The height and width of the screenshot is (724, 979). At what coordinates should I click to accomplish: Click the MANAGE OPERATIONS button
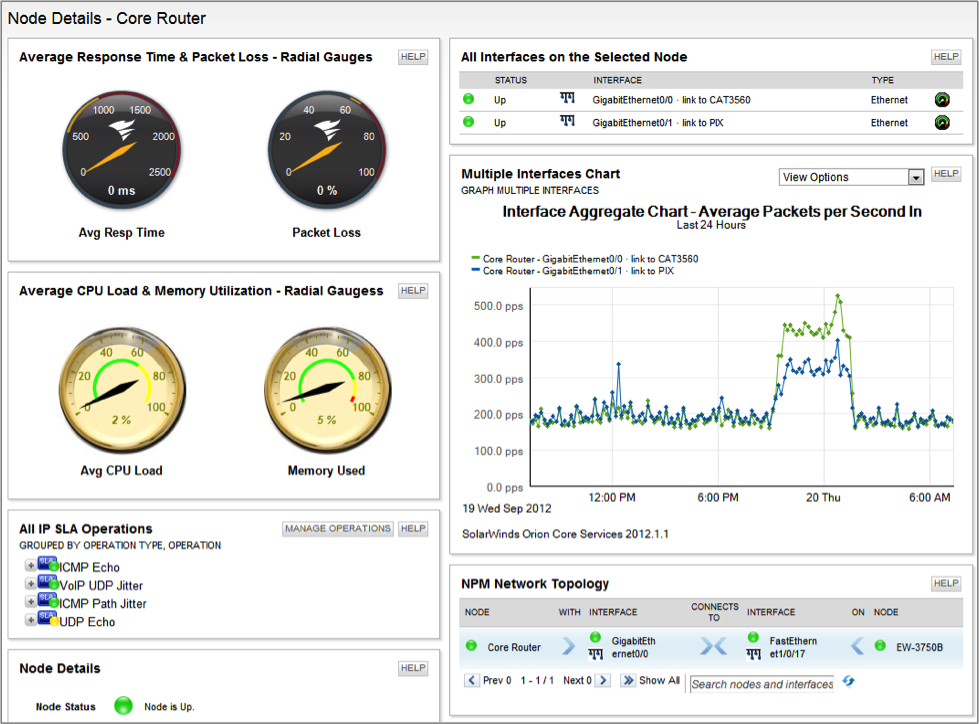pos(338,529)
